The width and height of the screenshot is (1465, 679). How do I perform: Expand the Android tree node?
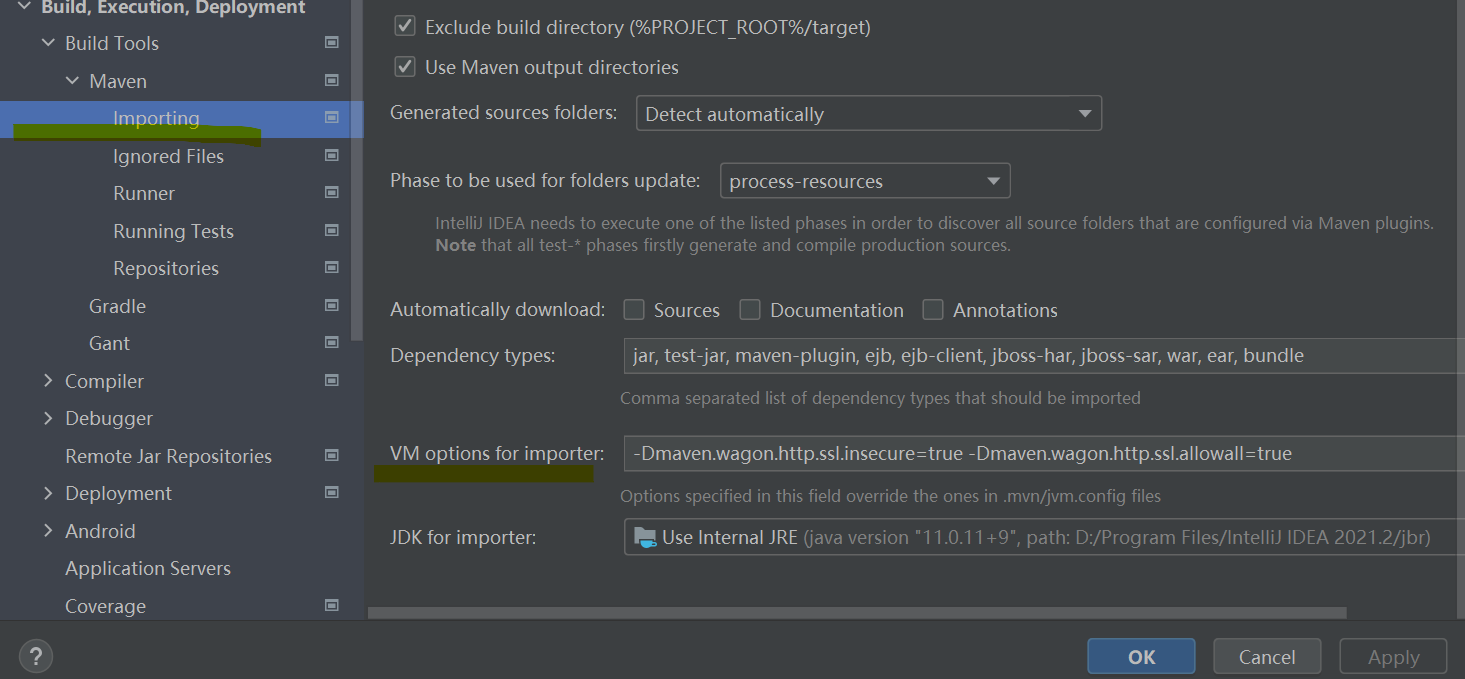coord(48,530)
